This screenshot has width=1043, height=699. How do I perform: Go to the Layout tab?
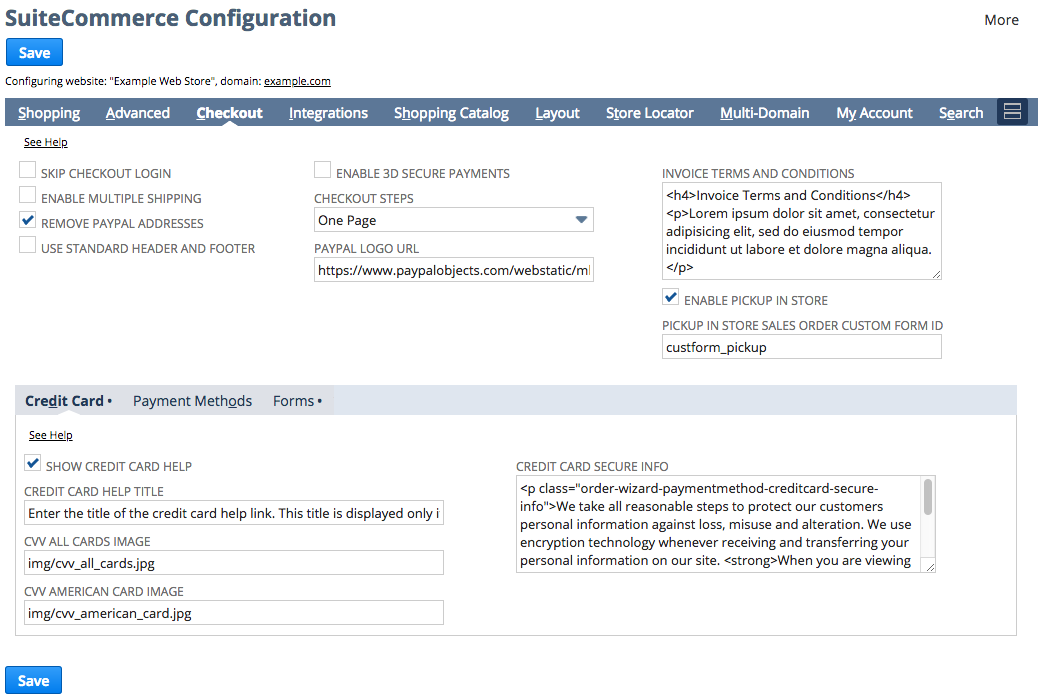click(557, 113)
